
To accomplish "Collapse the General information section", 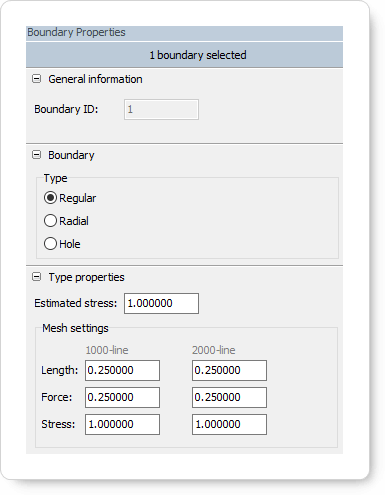I will tap(36, 79).
